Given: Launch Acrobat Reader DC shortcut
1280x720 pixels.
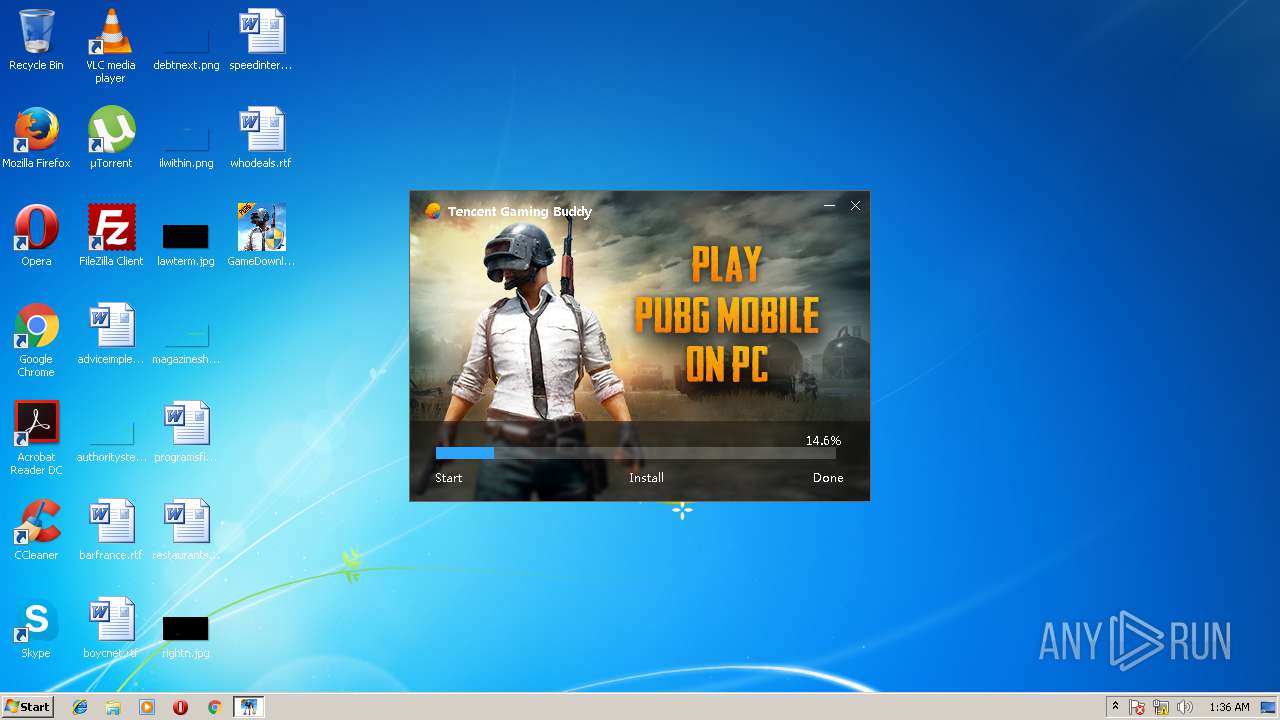Looking at the screenshot, I should [x=36, y=438].
